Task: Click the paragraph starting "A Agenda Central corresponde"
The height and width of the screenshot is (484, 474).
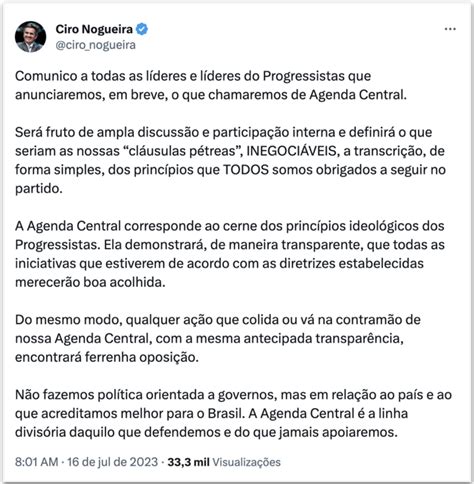Action: [230, 254]
